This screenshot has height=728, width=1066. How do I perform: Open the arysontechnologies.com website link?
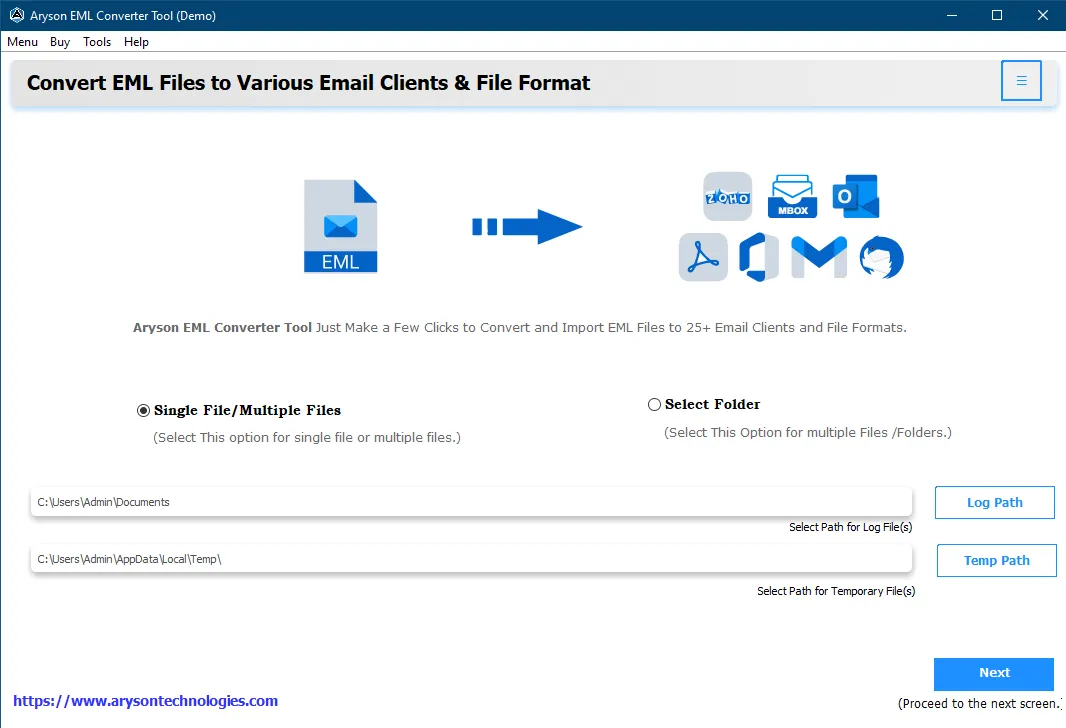(145, 701)
